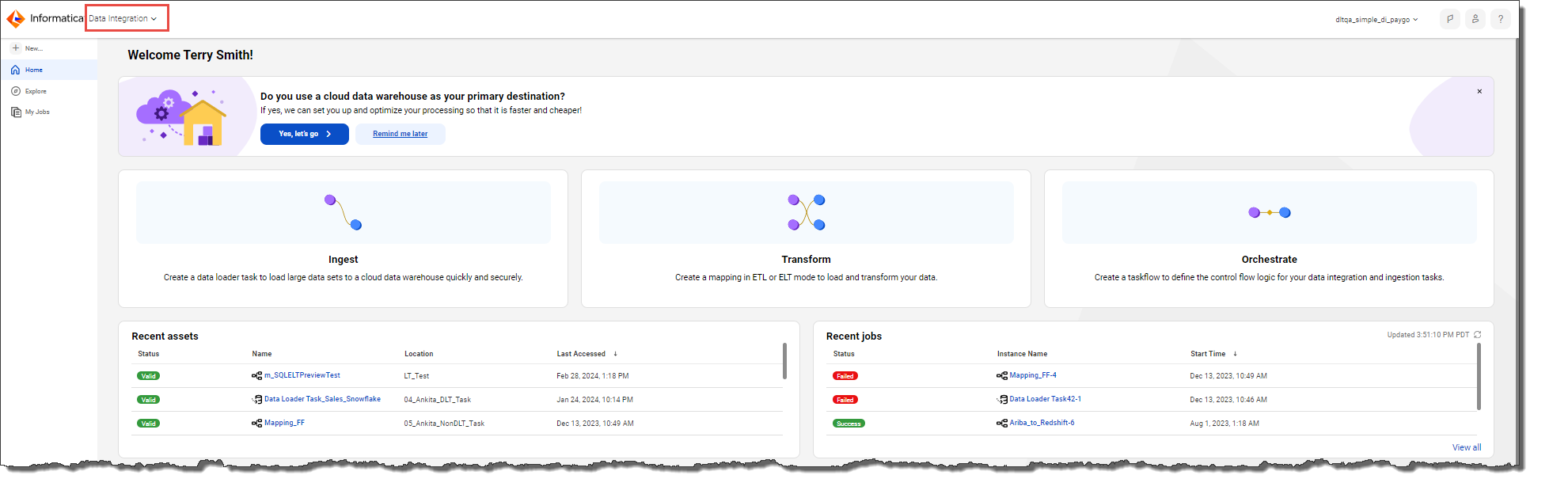Sort Recent jobs by Start Time arrow
This screenshot has width=1568, height=479.
coord(1235,354)
